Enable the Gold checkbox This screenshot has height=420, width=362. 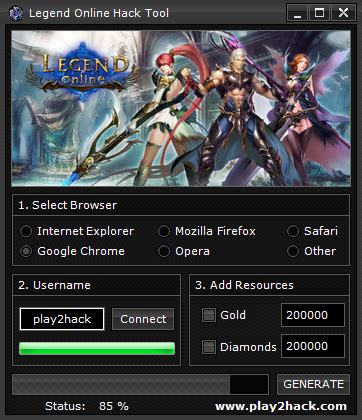[209, 315]
